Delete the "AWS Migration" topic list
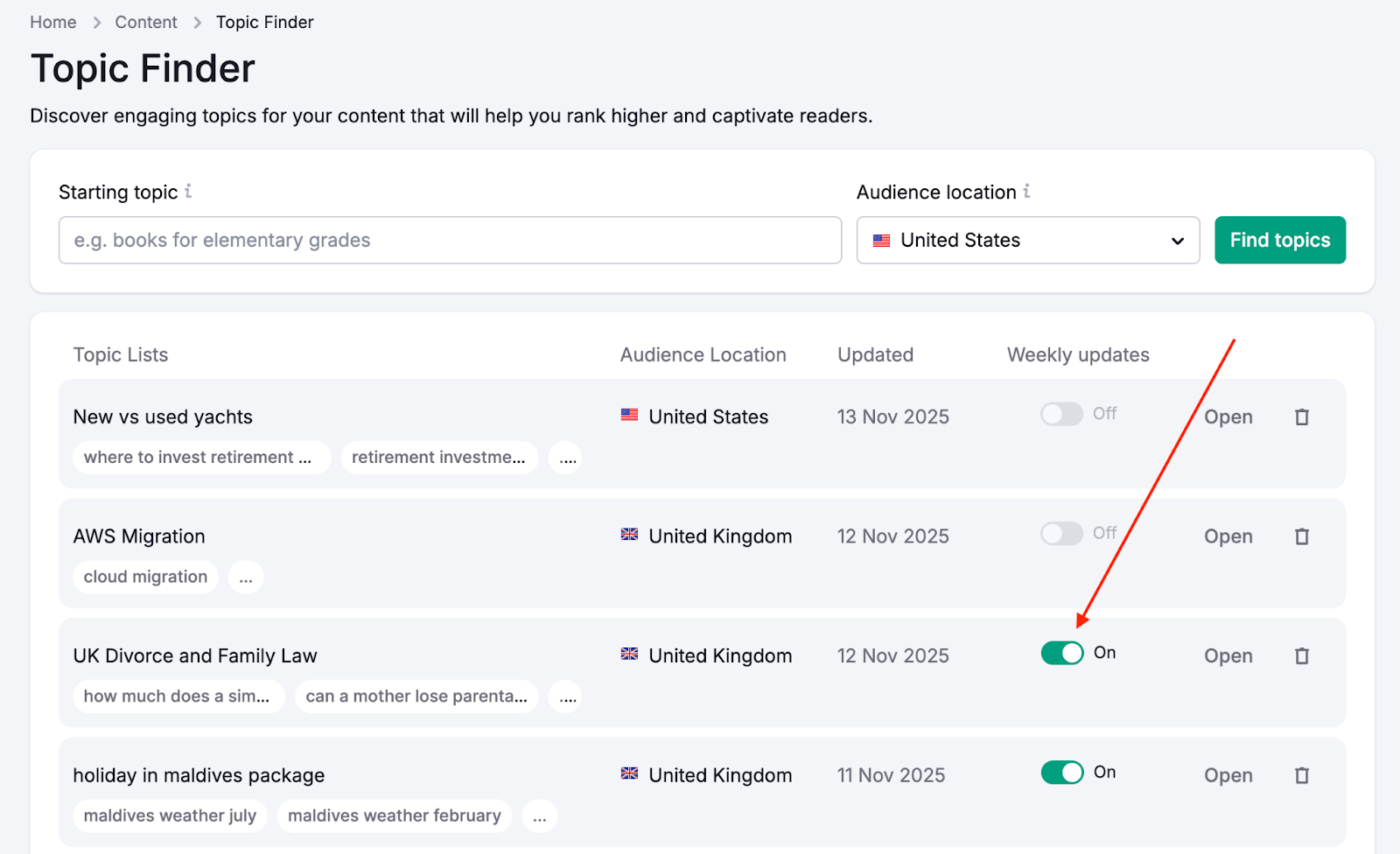1400x854 pixels. (x=1301, y=535)
